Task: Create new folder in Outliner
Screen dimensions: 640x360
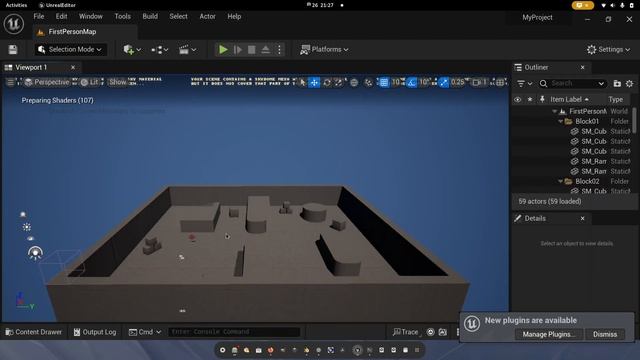Action: tap(617, 84)
